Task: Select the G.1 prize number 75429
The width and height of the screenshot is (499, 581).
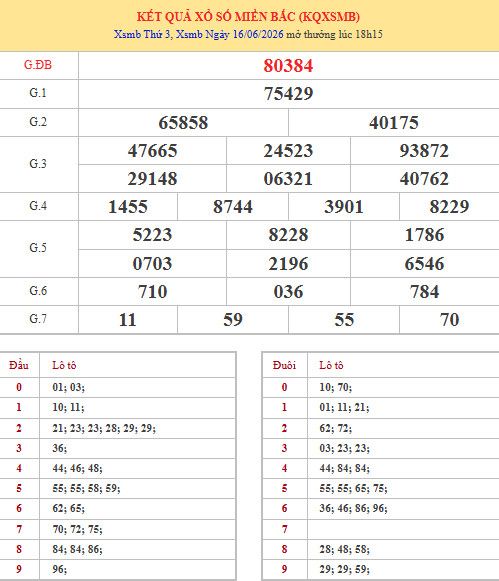Action: click(x=288, y=93)
